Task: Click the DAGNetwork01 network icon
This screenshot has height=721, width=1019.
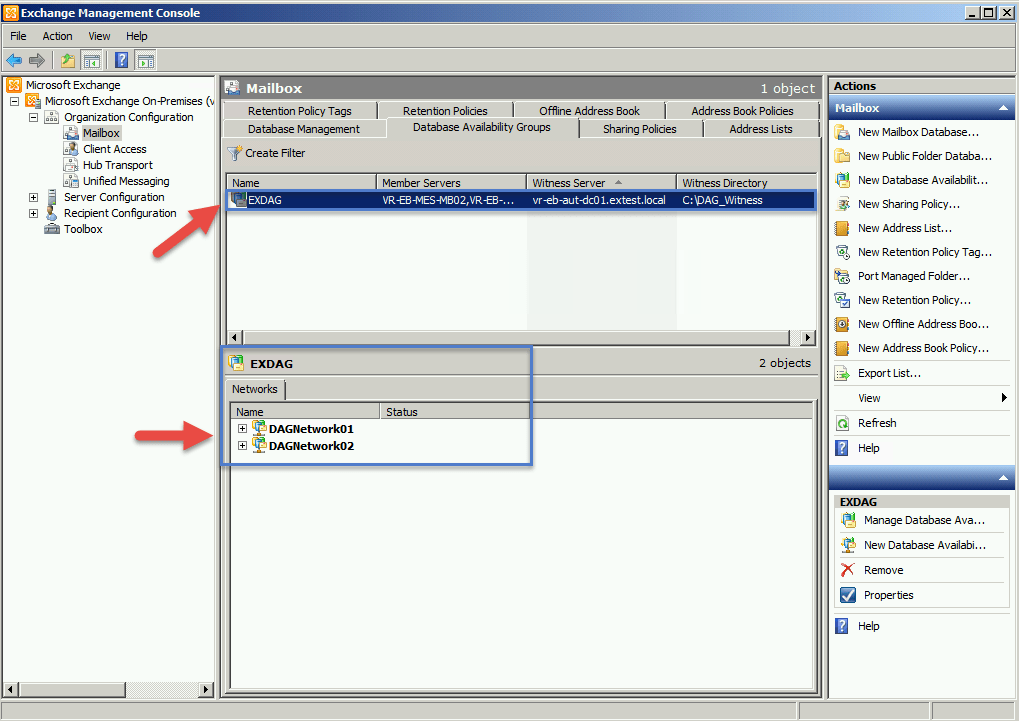Action: coord(259,428)
